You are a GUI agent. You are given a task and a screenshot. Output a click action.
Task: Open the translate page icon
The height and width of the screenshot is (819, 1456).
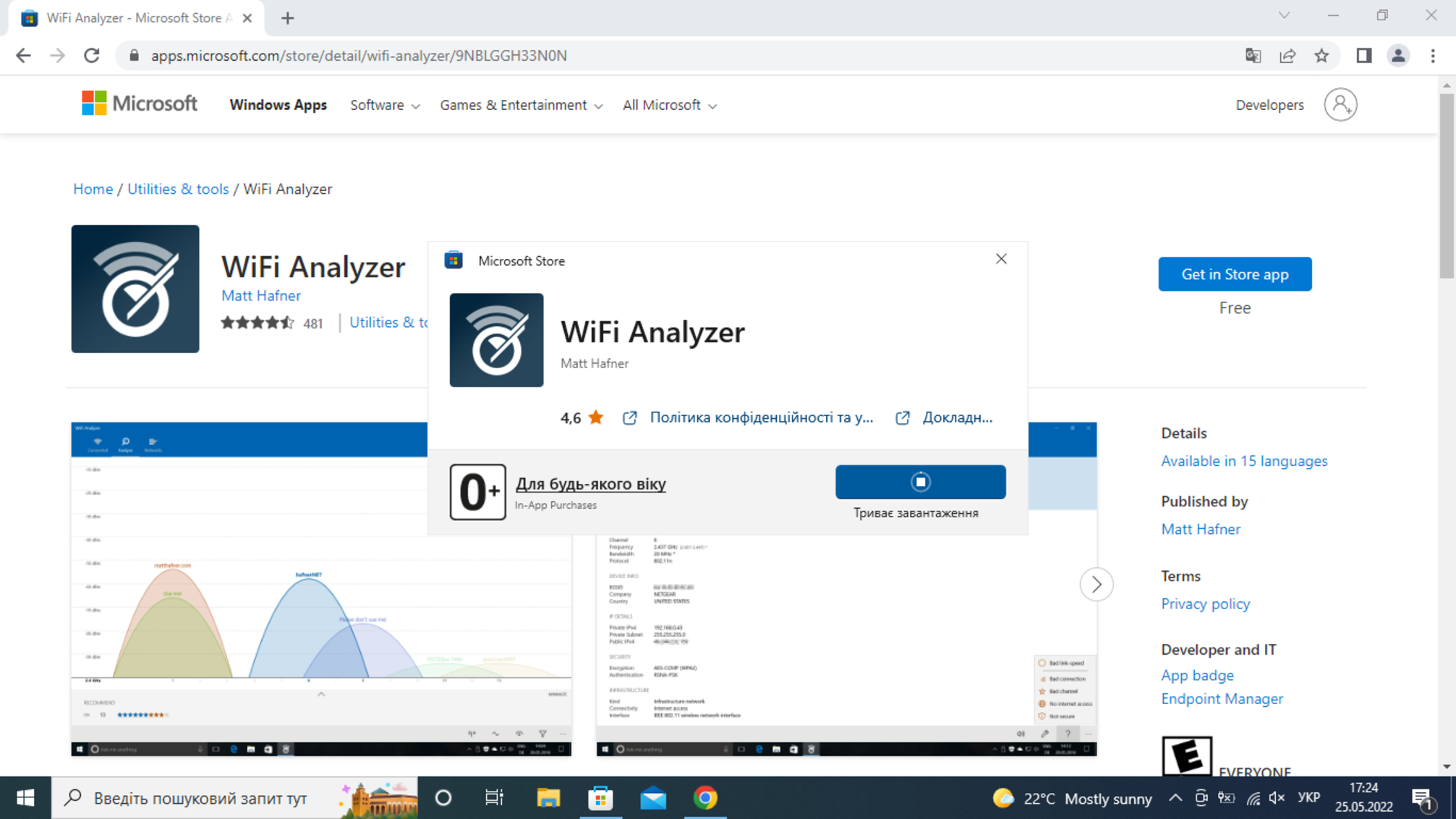1253,56
